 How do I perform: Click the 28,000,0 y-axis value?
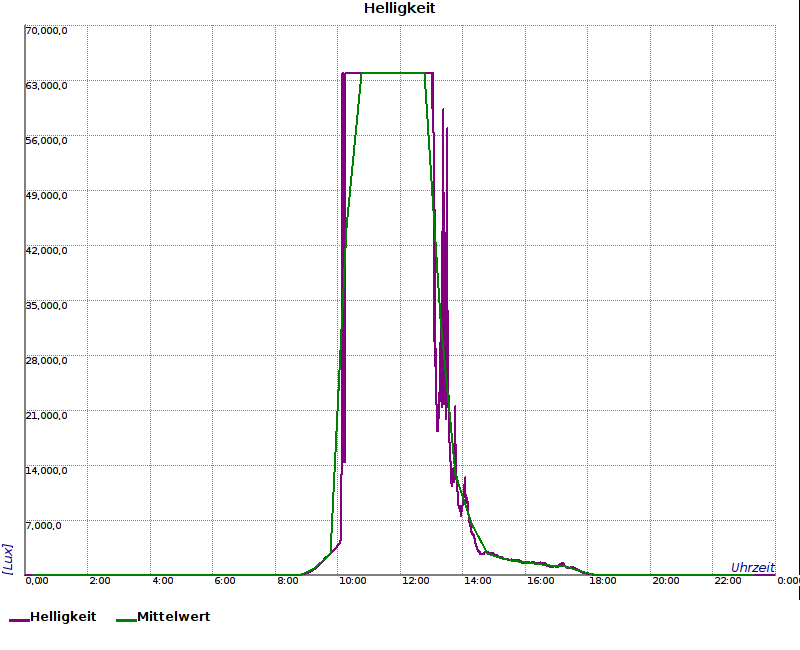[x=46, y=361]
